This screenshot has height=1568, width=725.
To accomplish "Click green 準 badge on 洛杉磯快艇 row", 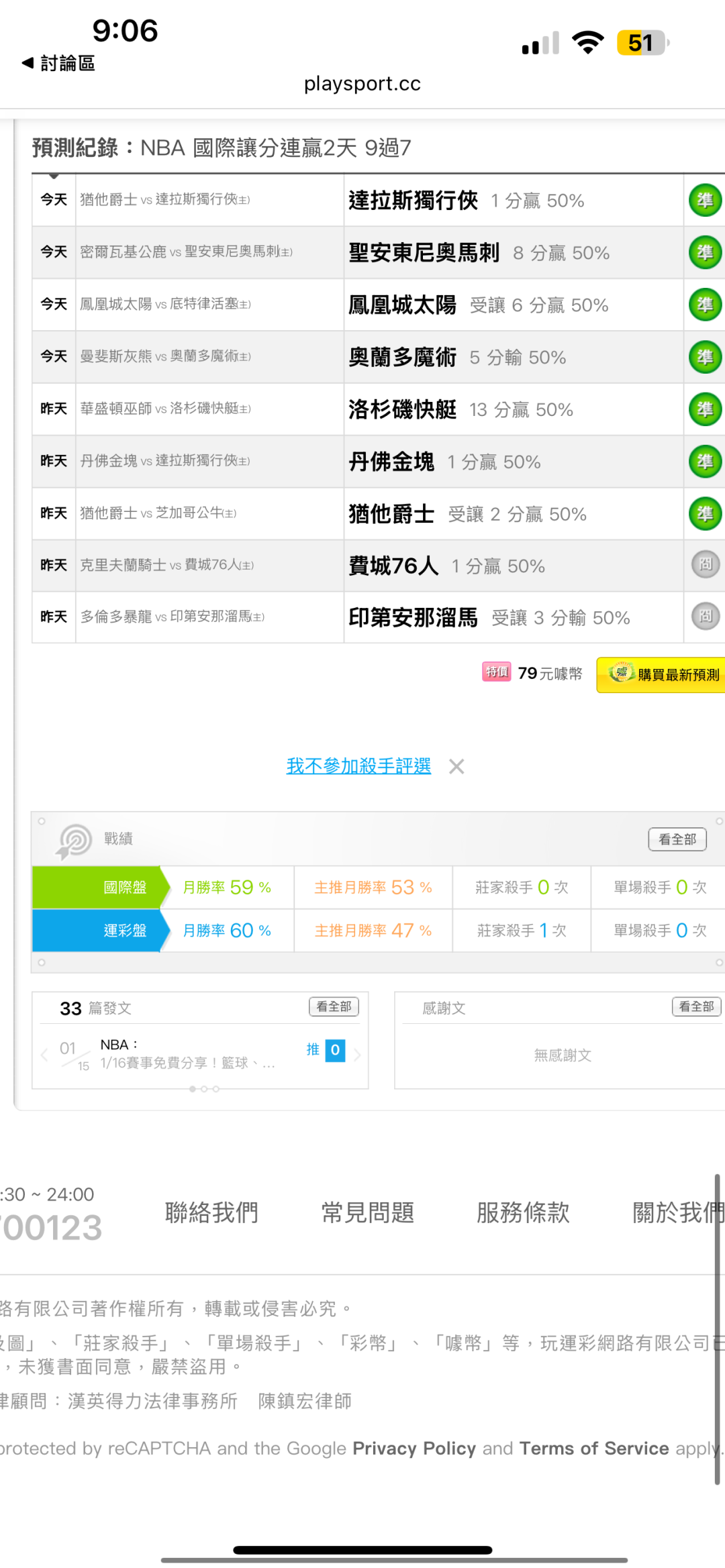I will coord(705,409).
